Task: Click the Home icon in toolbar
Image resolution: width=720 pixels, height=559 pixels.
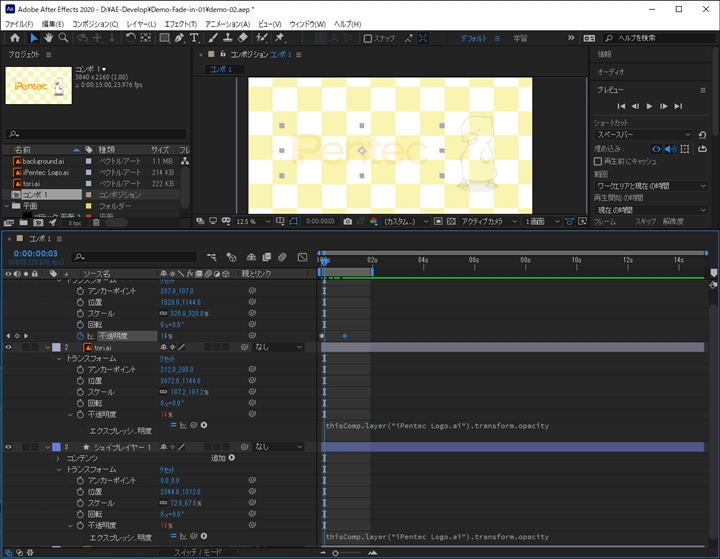Action: click(x=14, y=38)
